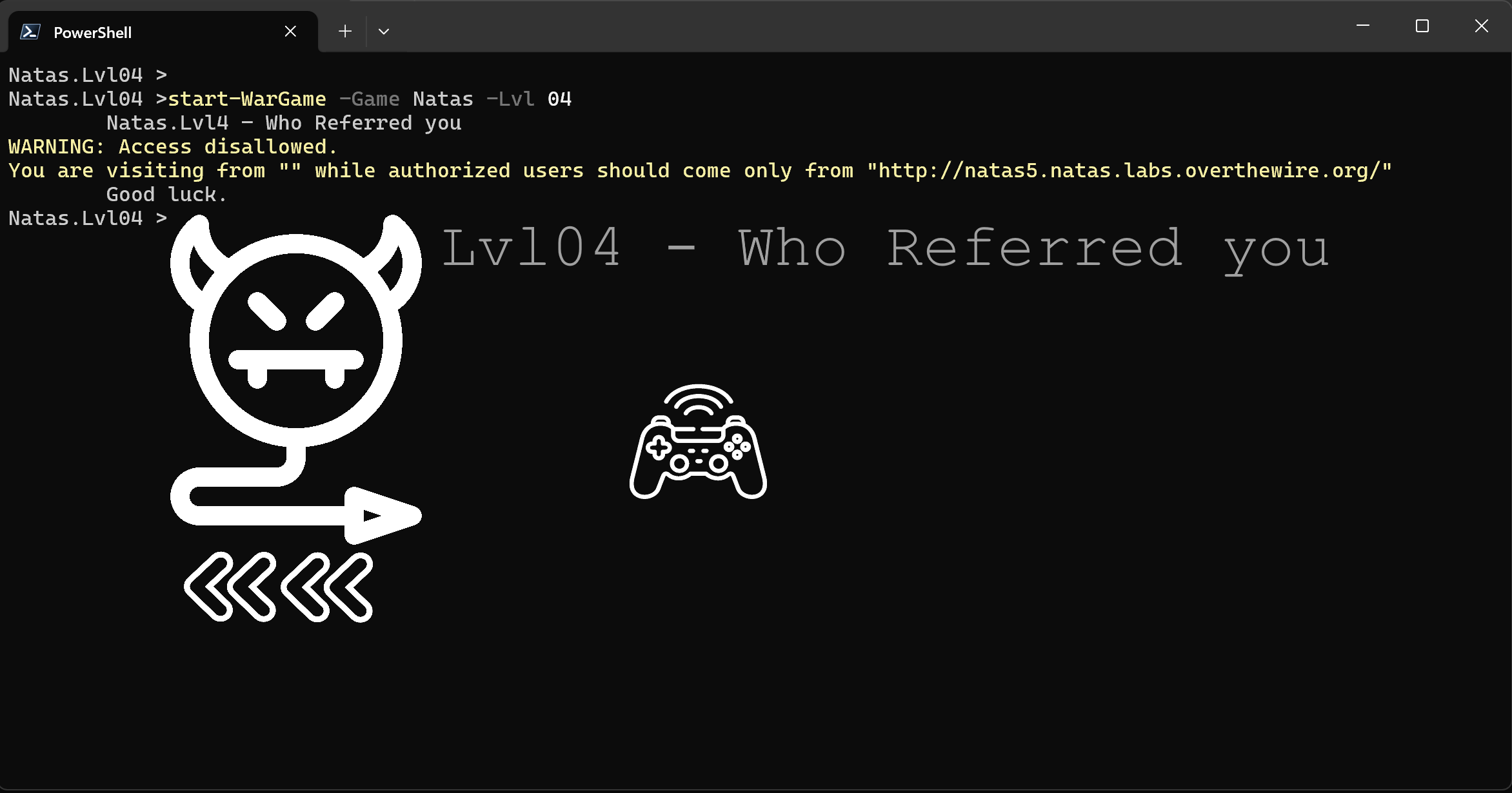The image size is (1512, 793).
Task: Close the terminal window
Action: 1482,26
